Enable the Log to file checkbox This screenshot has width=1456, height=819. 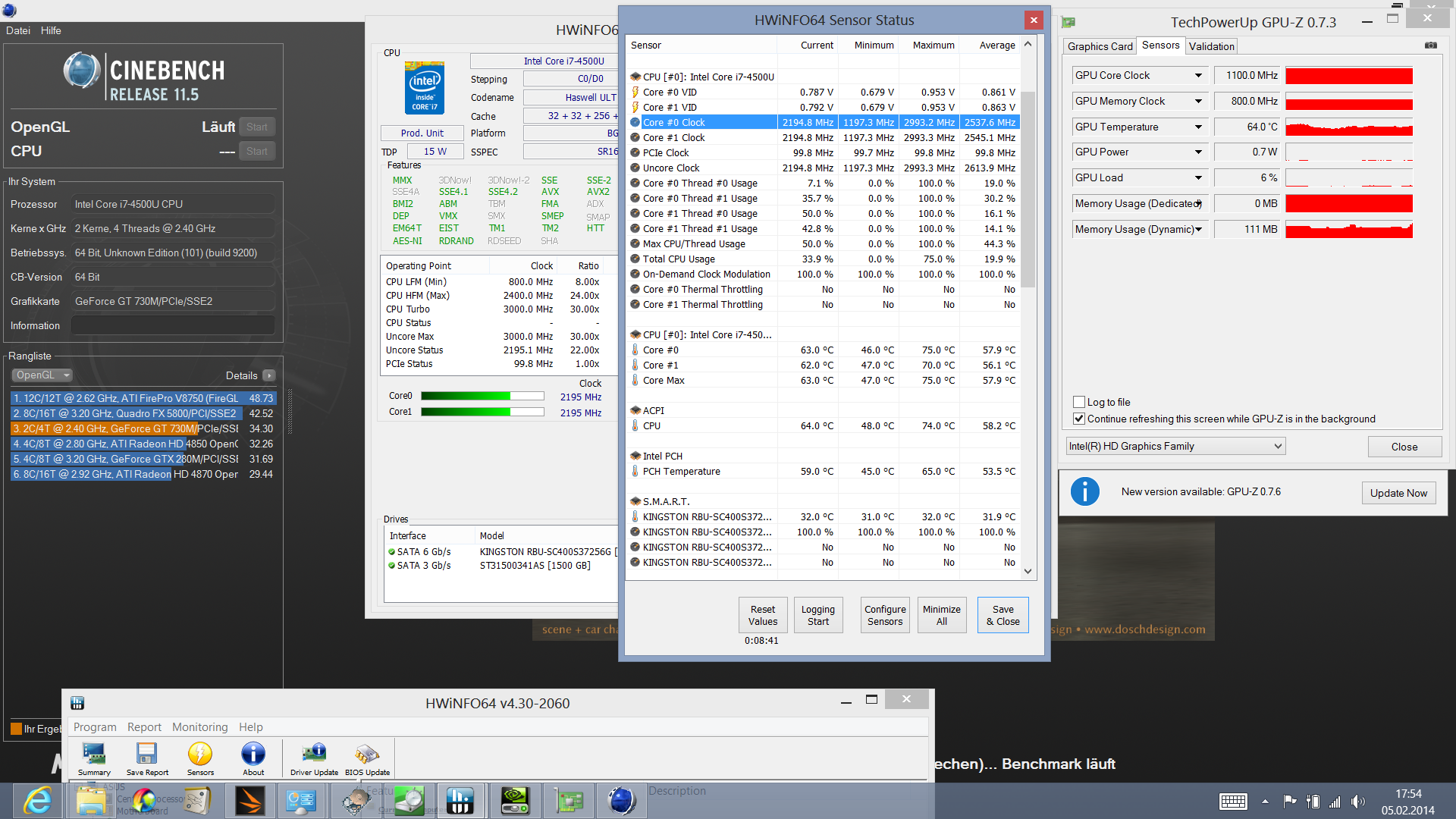pos(1079,402)
